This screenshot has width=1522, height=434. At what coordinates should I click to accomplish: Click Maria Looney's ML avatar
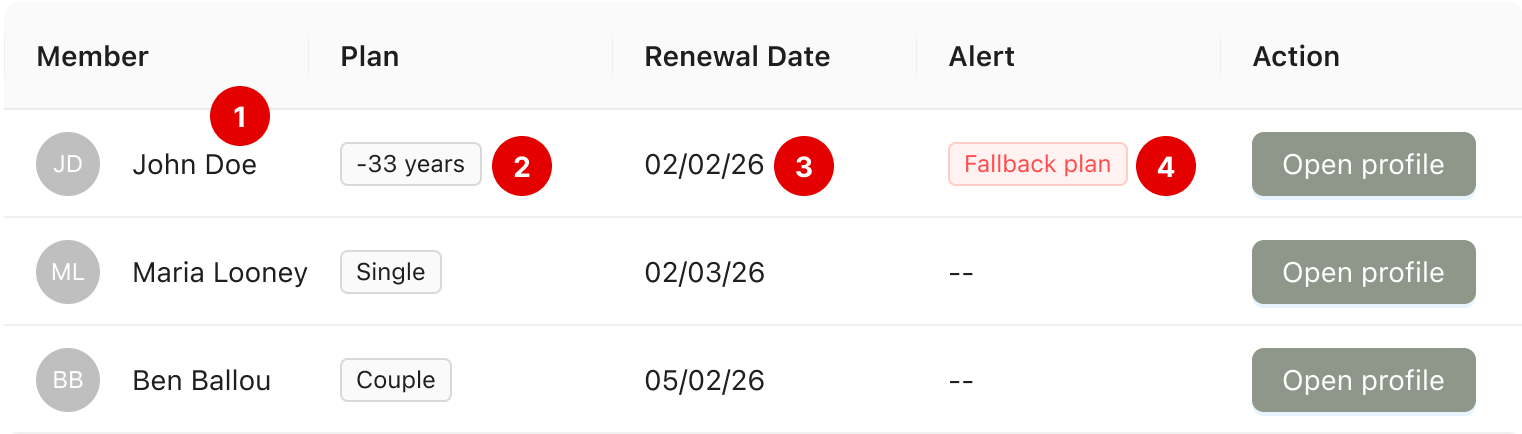[x=68, y=272]
